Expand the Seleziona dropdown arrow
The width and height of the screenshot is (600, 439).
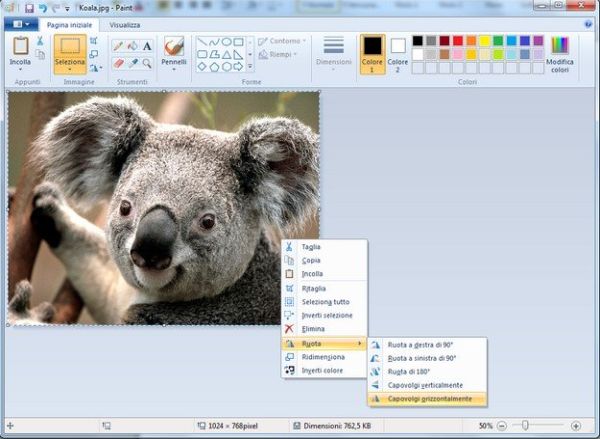69,70
